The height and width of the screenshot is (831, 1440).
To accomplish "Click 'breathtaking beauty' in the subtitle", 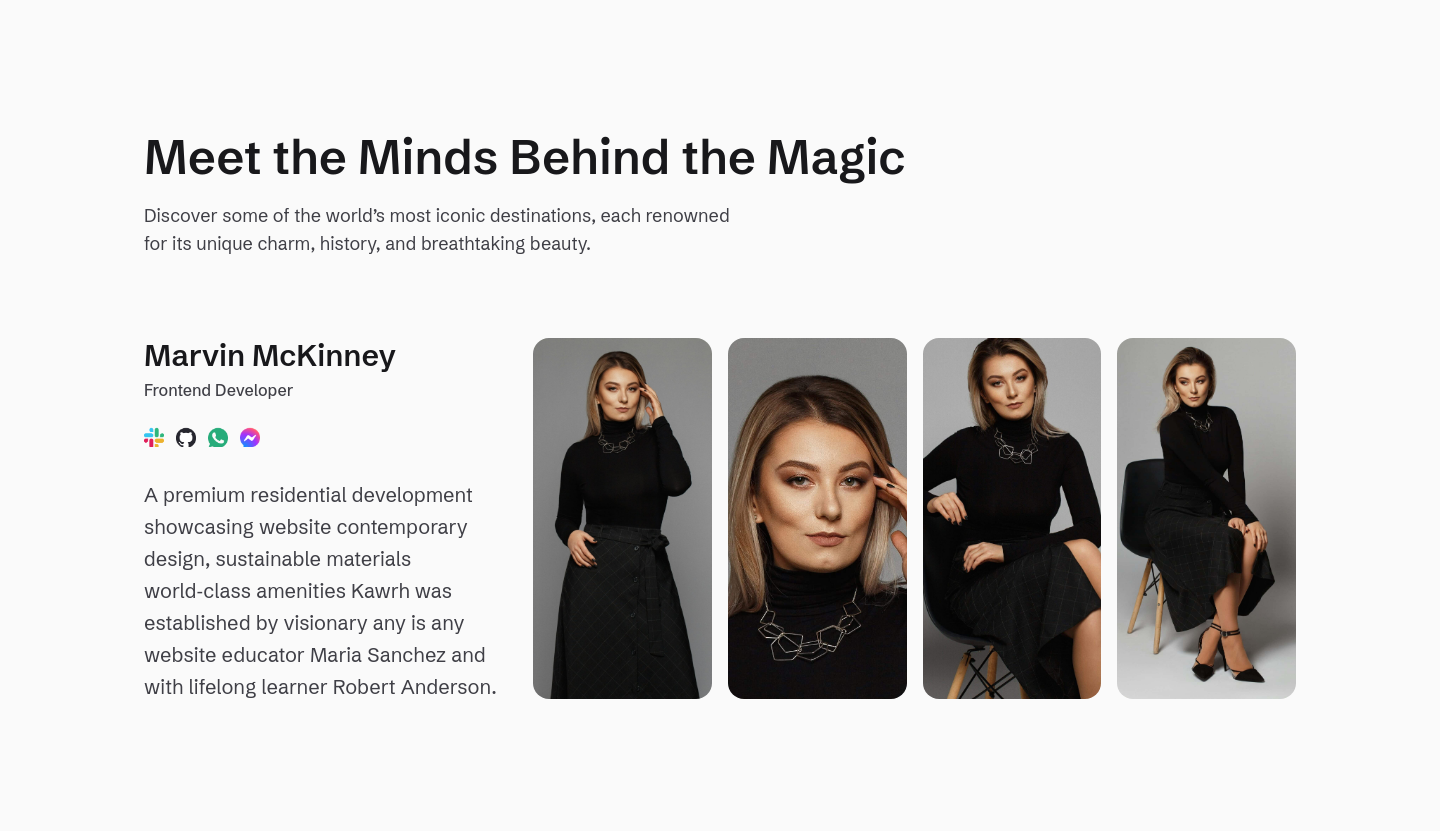I will pyautogui.click(x=506, y=243).
